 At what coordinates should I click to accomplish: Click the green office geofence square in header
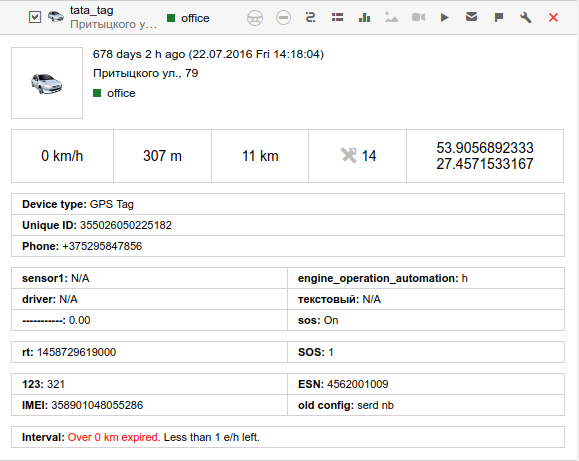coord(171,18)
